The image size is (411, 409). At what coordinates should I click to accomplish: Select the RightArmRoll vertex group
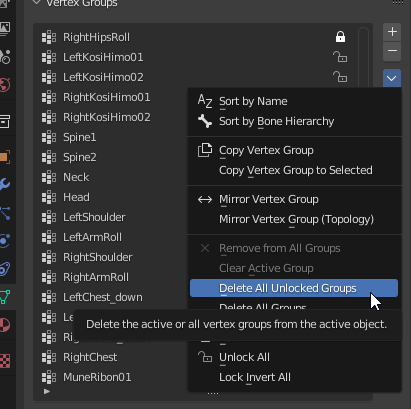point(96,277)
